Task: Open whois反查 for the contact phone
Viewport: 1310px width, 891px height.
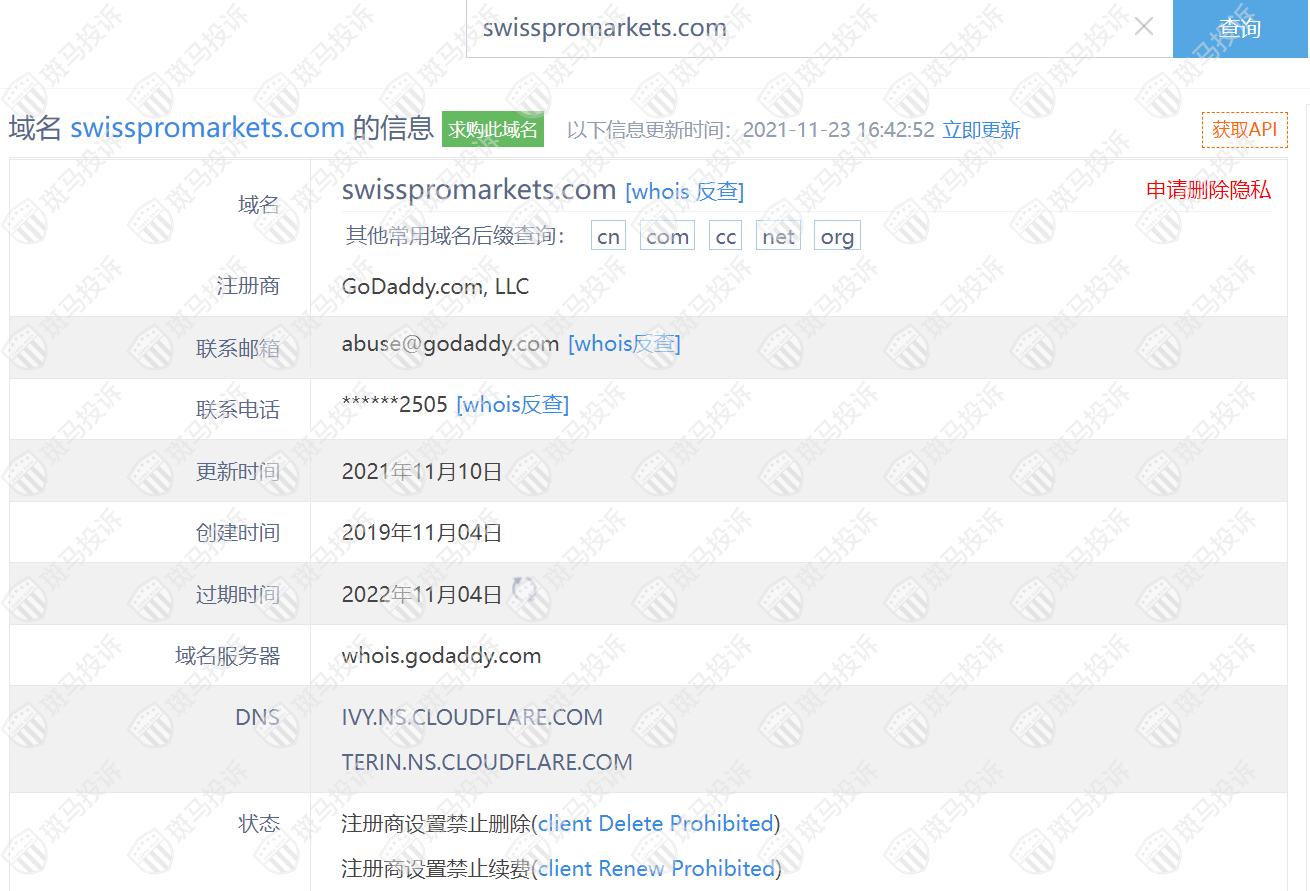Action: click(512, 405)
